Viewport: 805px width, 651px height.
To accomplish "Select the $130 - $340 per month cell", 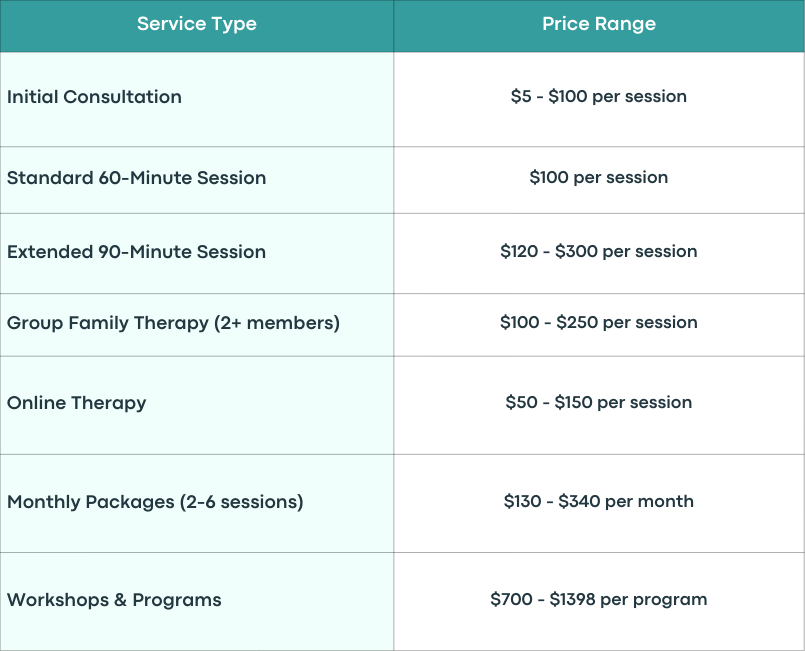I will (599, 501).
